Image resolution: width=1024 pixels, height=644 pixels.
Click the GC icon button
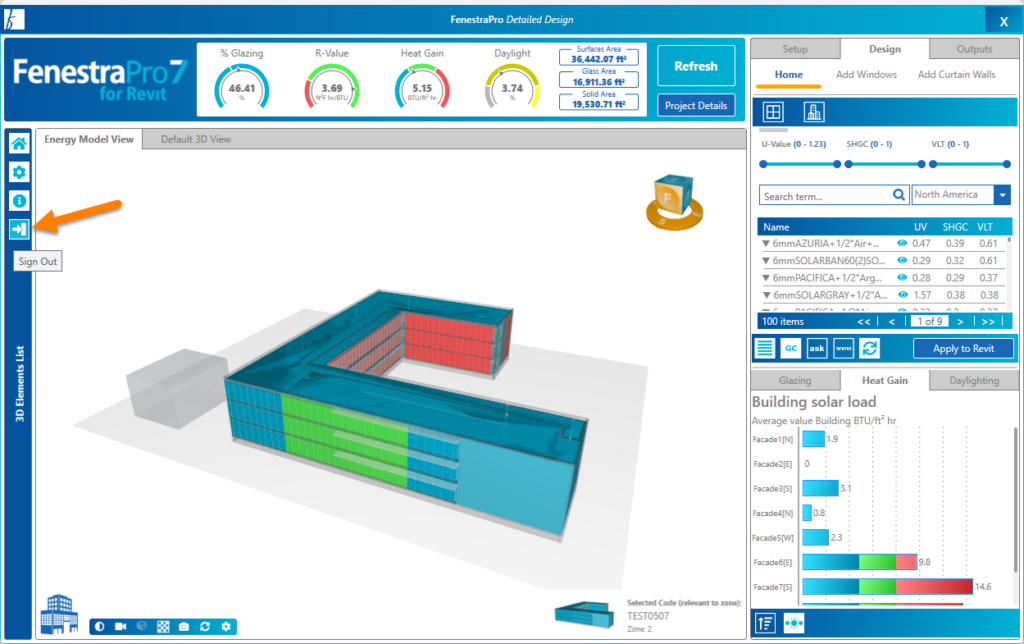[x=791, y=348]
